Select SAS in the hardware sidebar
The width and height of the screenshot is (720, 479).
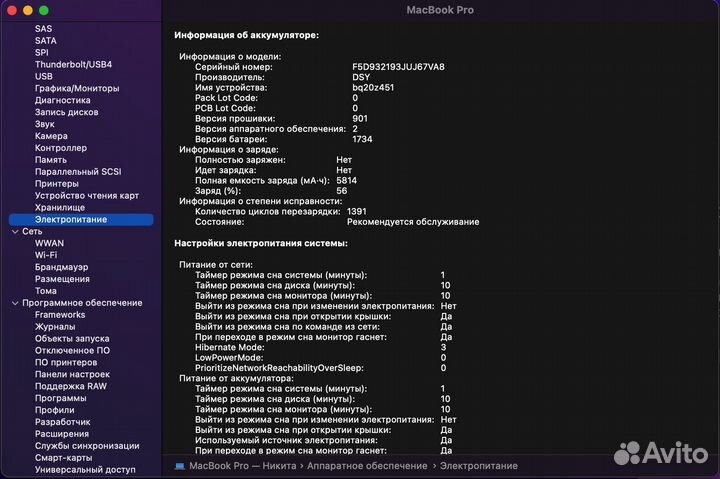click(x=43, y=28)
